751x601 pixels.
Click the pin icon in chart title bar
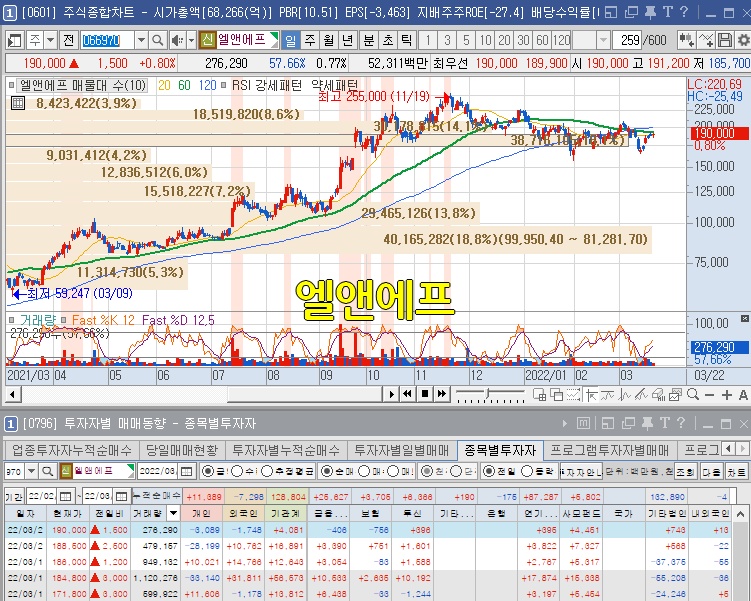pyautogui.click(x=650, y=12)
